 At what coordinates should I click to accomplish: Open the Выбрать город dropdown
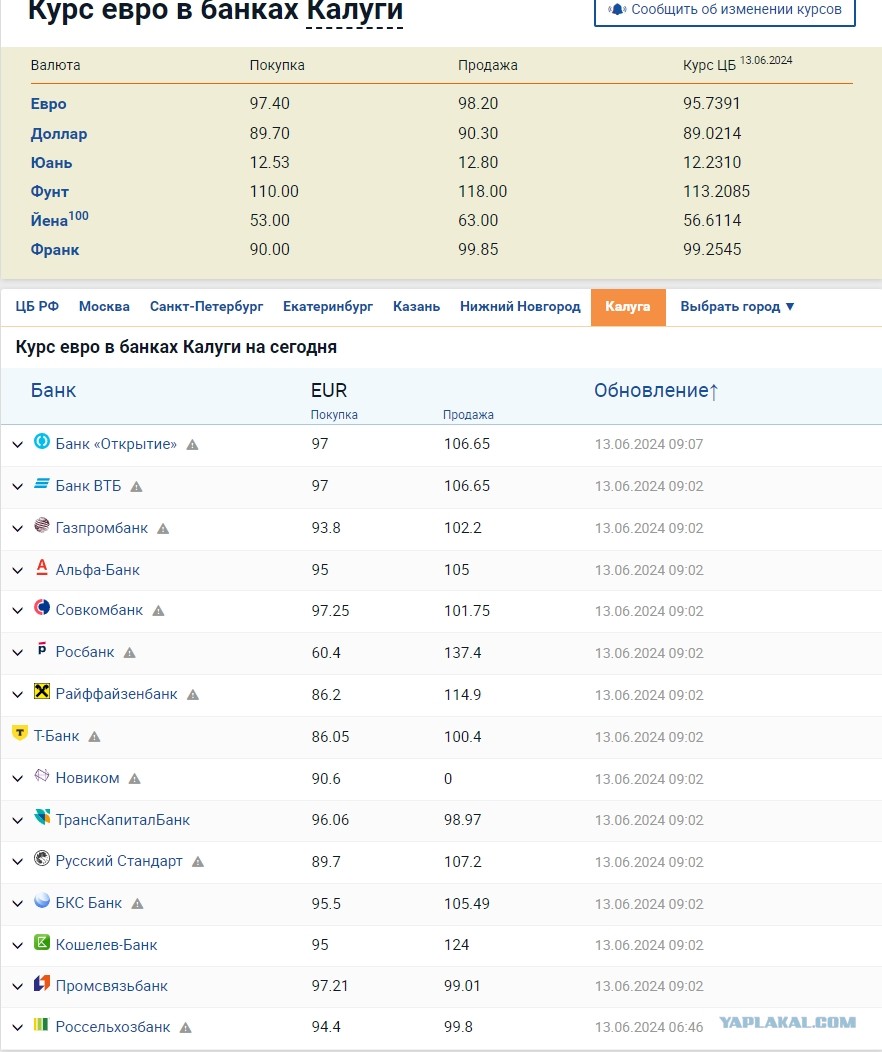point(737,307)
